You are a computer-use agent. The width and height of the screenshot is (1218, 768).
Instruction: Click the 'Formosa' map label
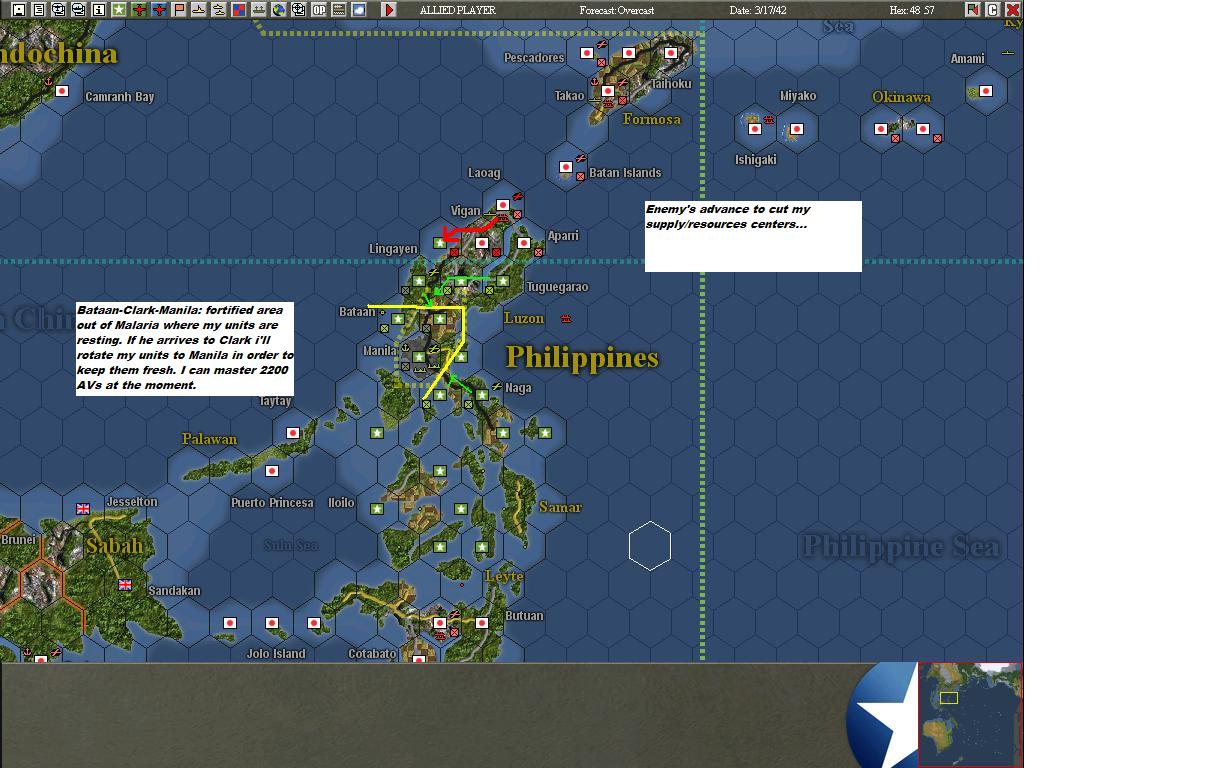pos(652,119)
